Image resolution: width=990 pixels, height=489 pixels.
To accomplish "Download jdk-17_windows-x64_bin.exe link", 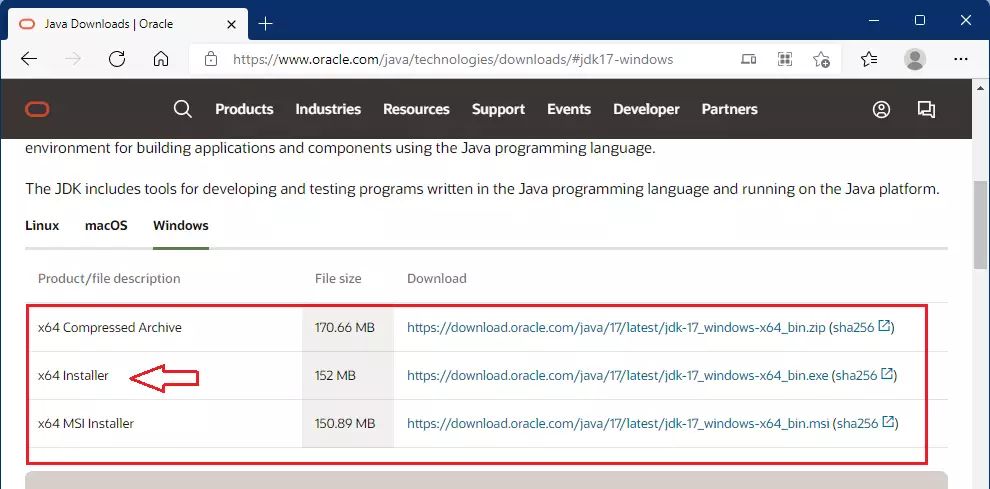I will (x=617, y=376).
